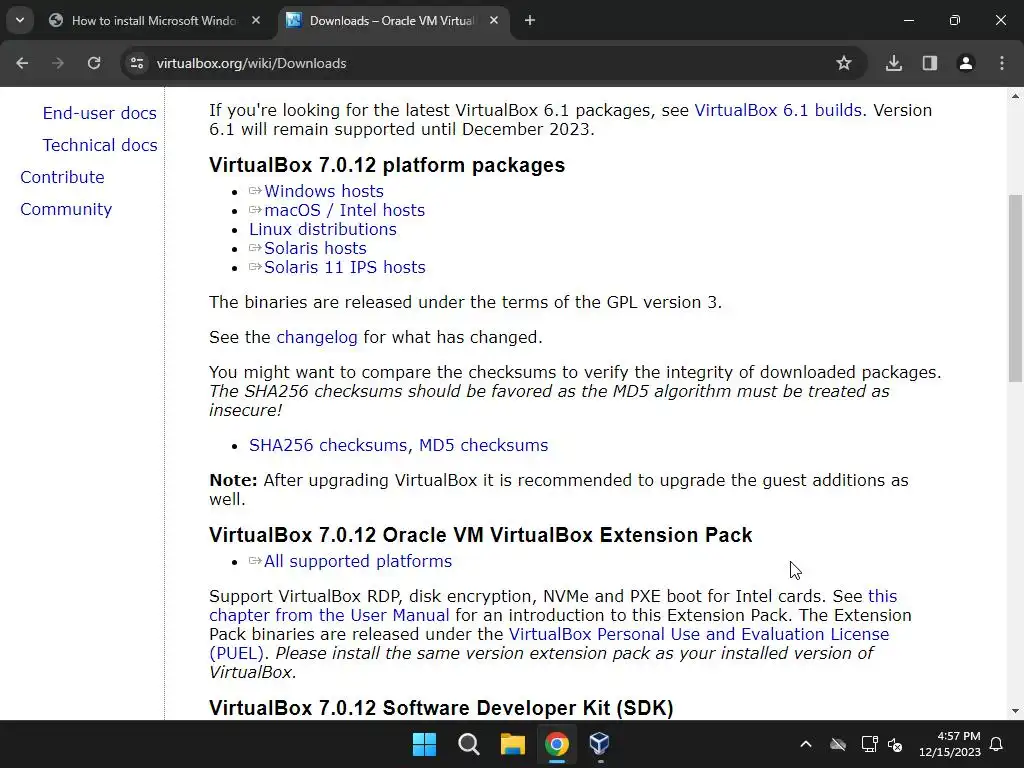This screenshot has height=768, width=1024.
Task: Download Windows hosts package
Action: [x=323, y=191]
